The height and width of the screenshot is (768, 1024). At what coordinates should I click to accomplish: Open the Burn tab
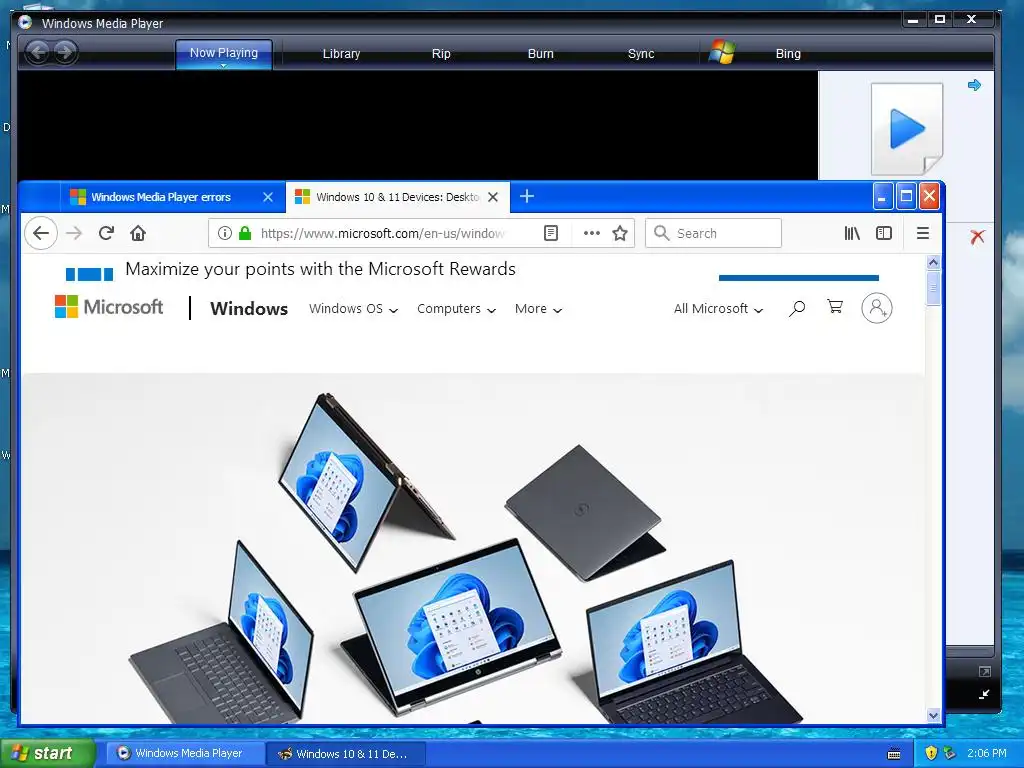pyautogui.click(x=540, y=54)
